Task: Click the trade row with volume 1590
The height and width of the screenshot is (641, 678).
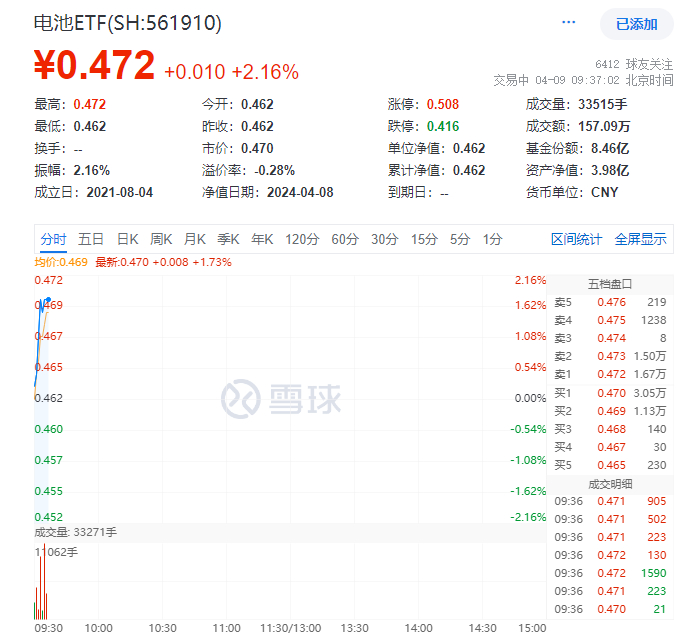Action: [610, 573]
